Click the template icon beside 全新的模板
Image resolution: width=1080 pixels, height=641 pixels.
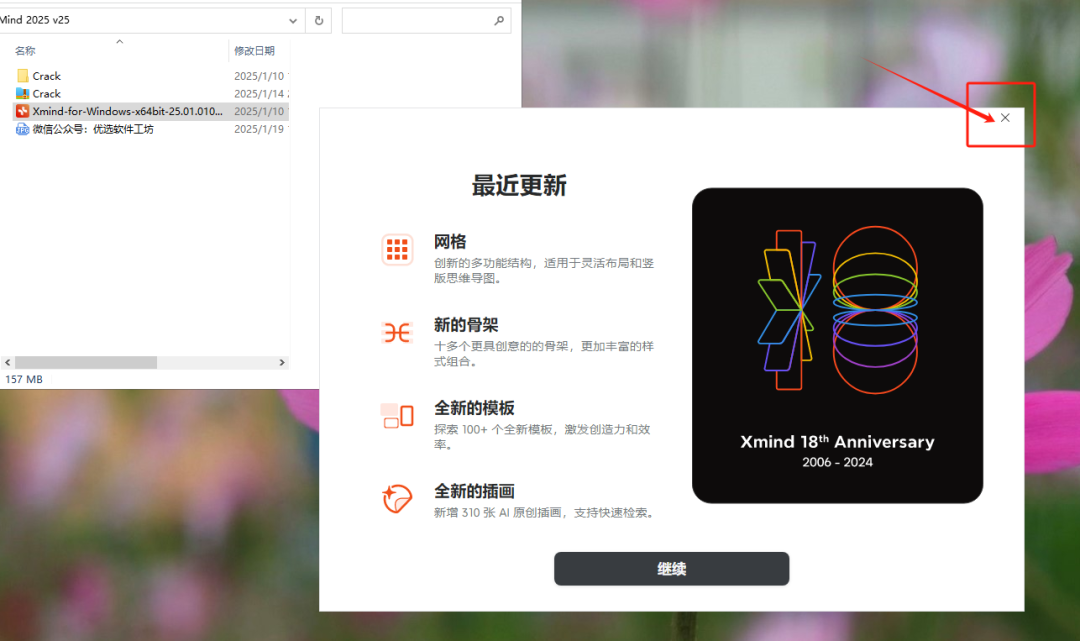click(x=397, y=417)
